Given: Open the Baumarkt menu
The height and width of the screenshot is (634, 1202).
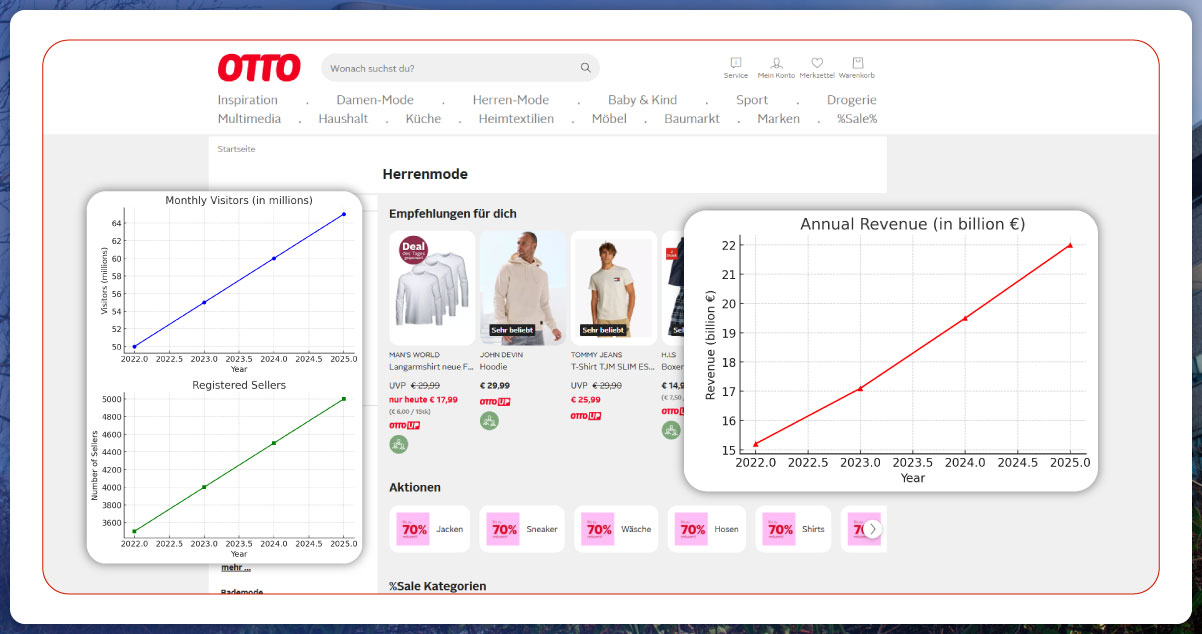Looking at the screenshot, I should pos(692,119).
